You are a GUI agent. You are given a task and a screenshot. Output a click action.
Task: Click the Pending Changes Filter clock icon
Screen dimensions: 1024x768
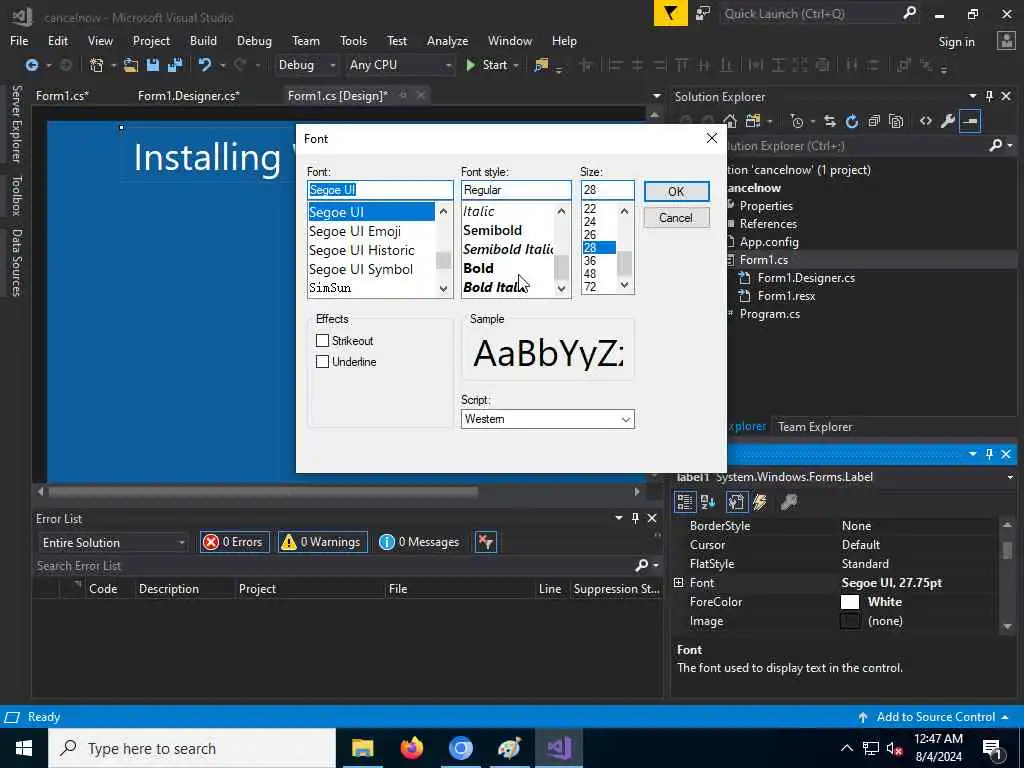point(797,121)
